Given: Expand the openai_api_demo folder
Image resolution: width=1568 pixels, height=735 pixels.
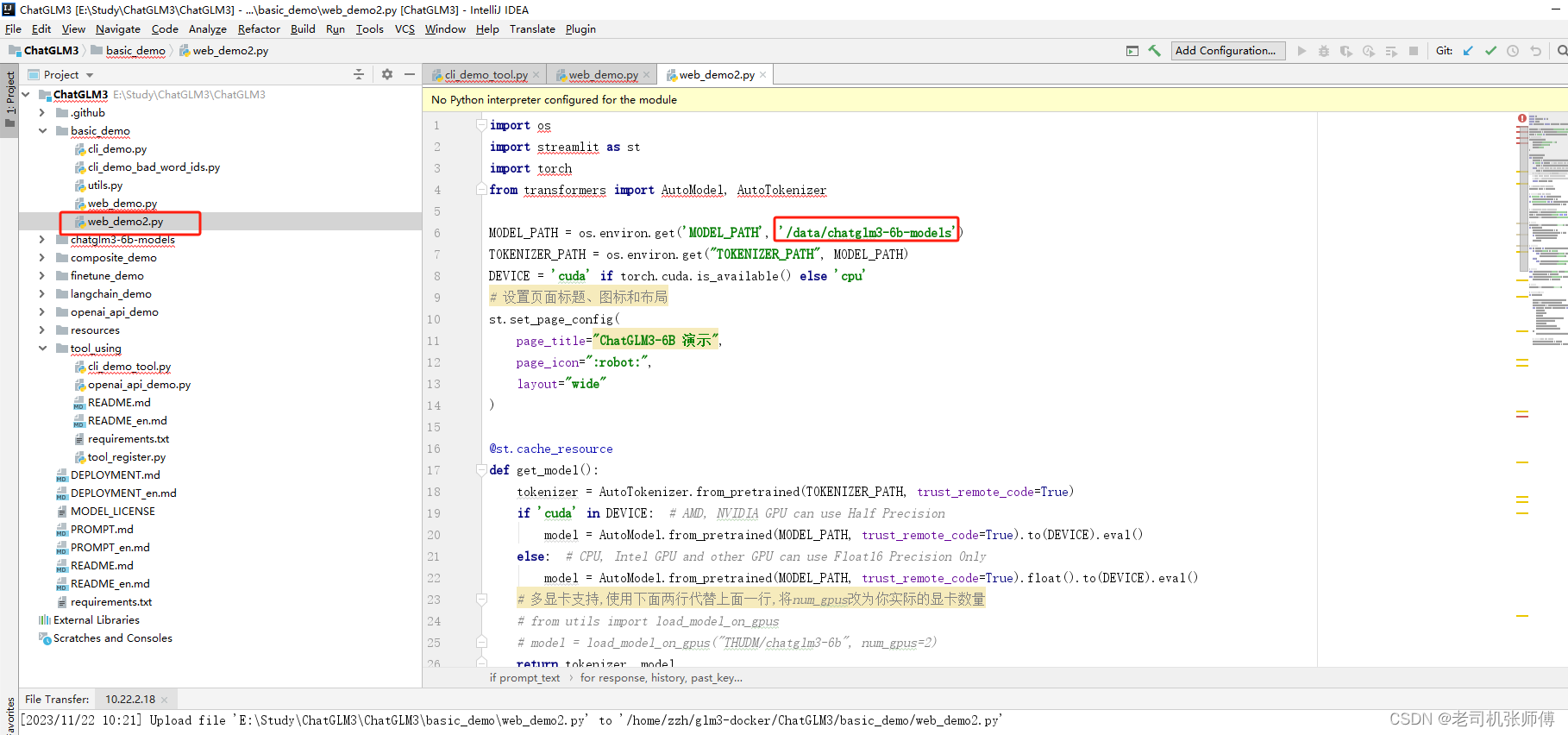Looking at the screenshot, I should coord(42,312).
